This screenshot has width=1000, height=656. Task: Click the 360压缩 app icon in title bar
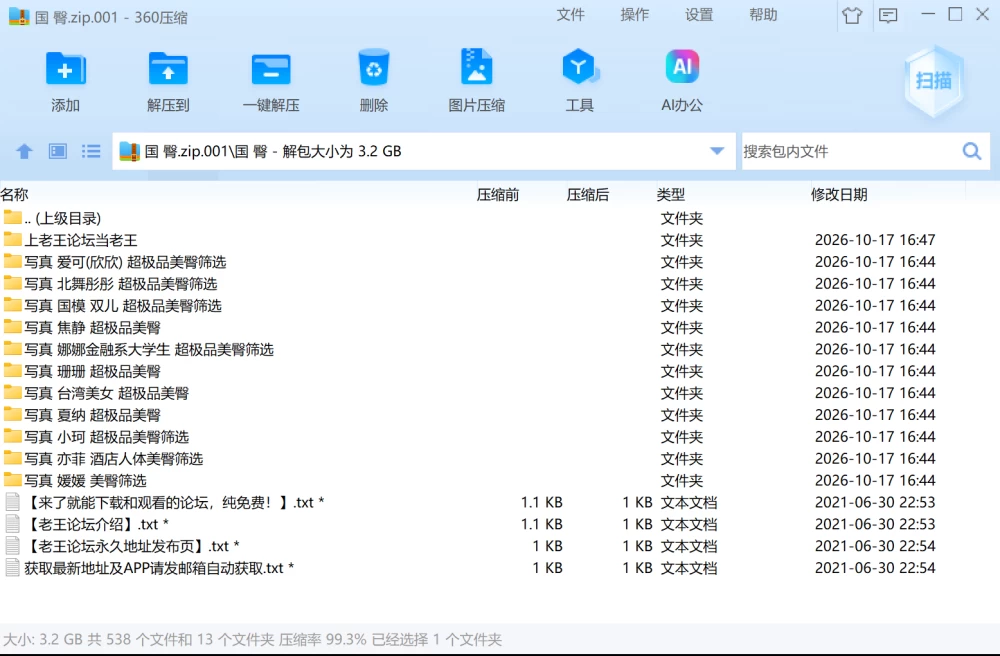(x=18, y=16)
